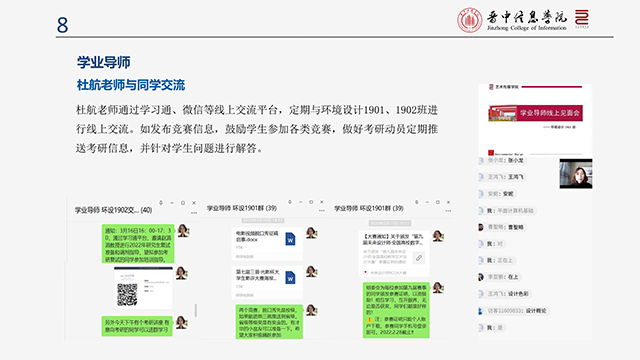Click avatar beside 两个竞赛 green message

pos(311,310)
